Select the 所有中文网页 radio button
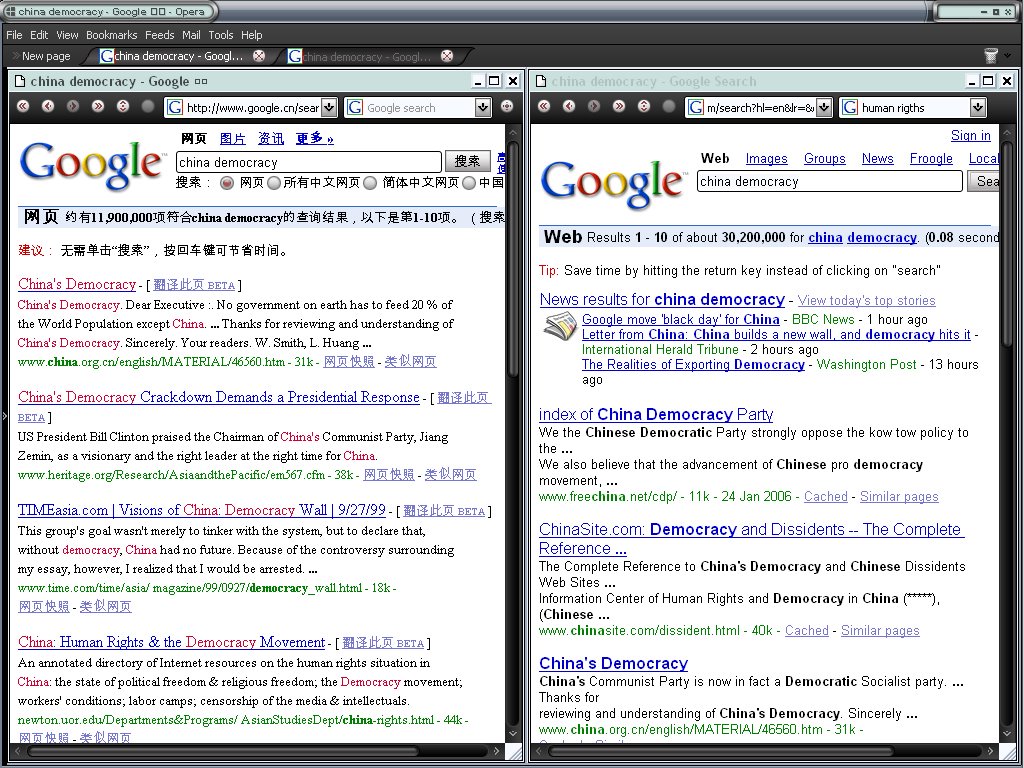1024x768 pixels. coord(274,183)
